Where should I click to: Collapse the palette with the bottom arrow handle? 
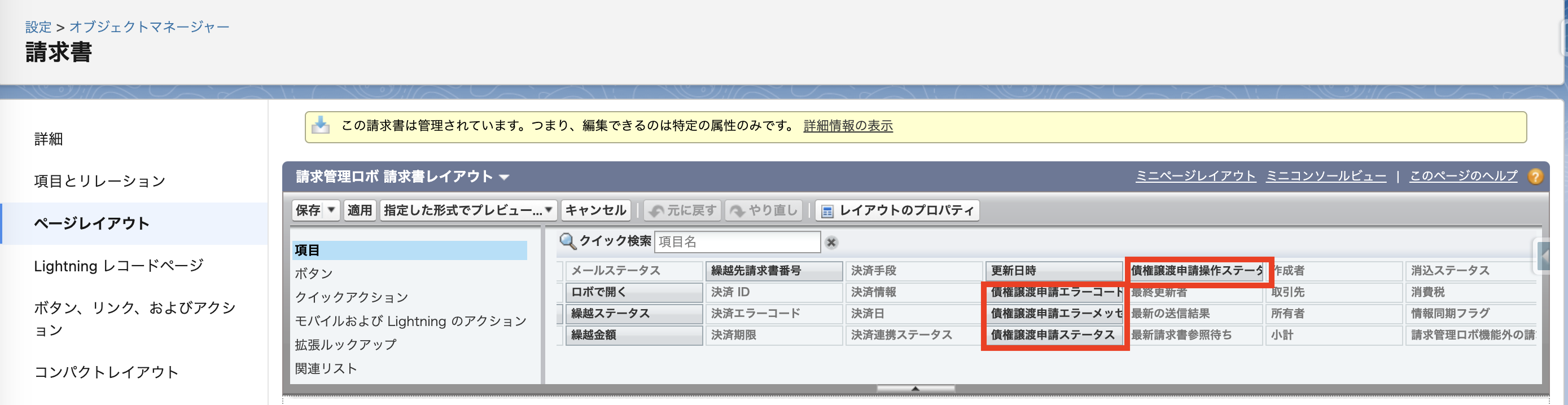click(x=915, y=388)
